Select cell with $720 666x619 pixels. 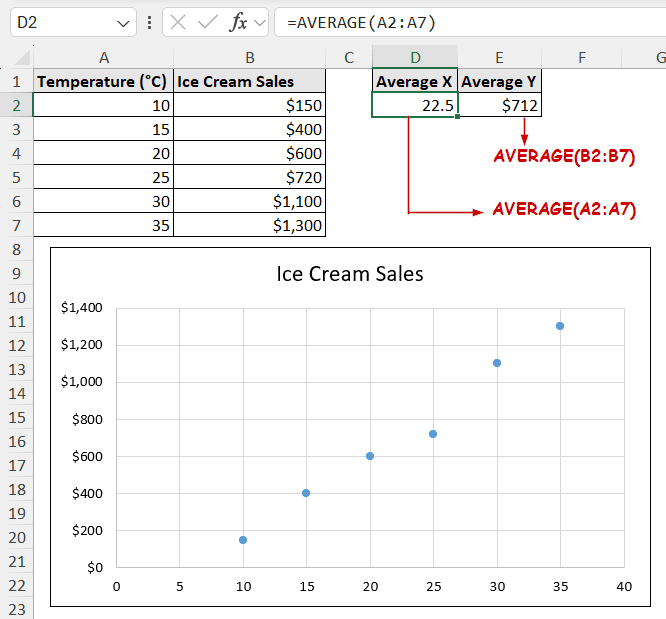tap(250, 177)
